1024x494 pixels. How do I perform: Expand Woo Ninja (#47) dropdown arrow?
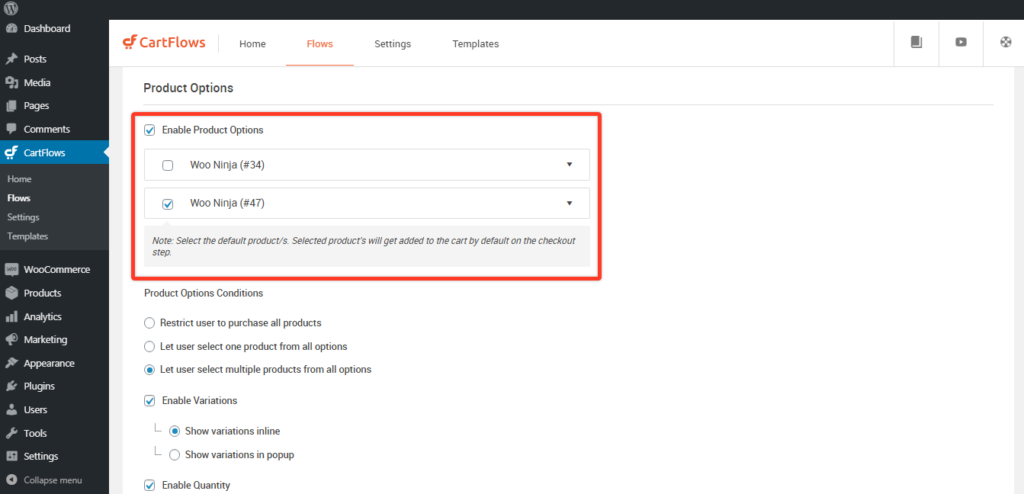click(569, 203)
